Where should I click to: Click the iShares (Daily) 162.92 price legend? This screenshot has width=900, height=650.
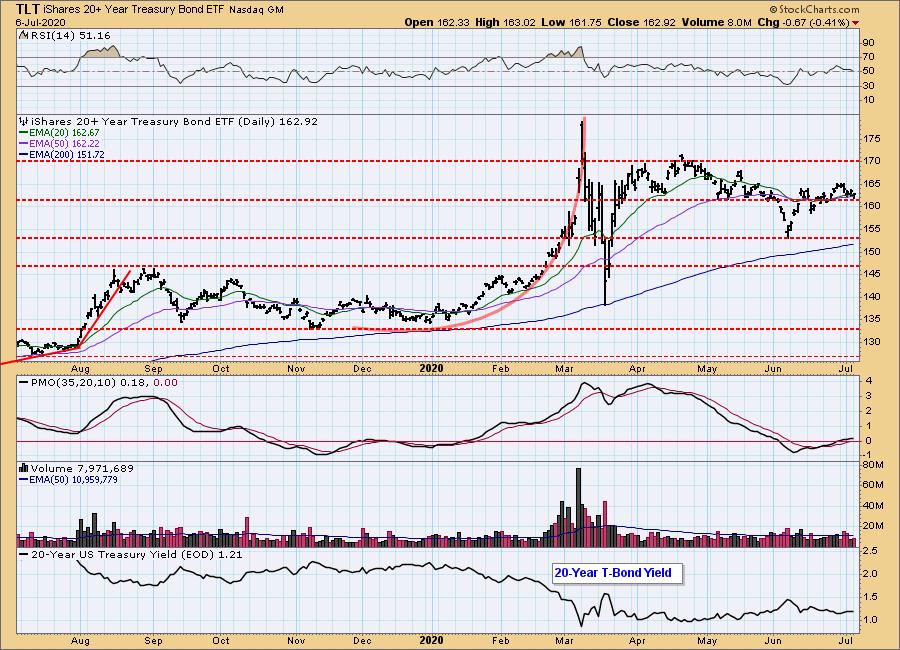pyautogui.click(x=174, y=122)
